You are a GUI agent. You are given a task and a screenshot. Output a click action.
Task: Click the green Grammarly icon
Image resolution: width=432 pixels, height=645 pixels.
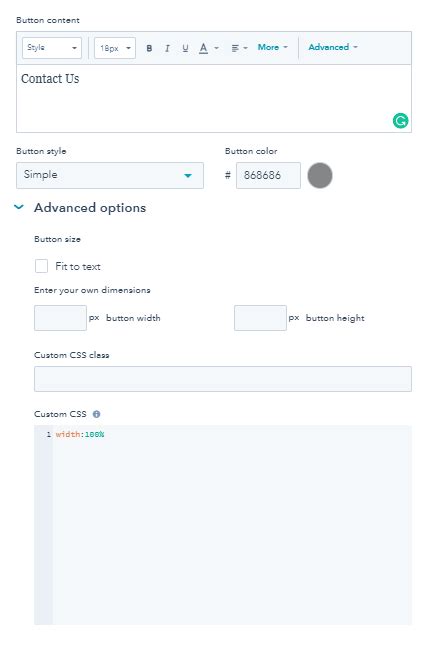coord(400,121)
